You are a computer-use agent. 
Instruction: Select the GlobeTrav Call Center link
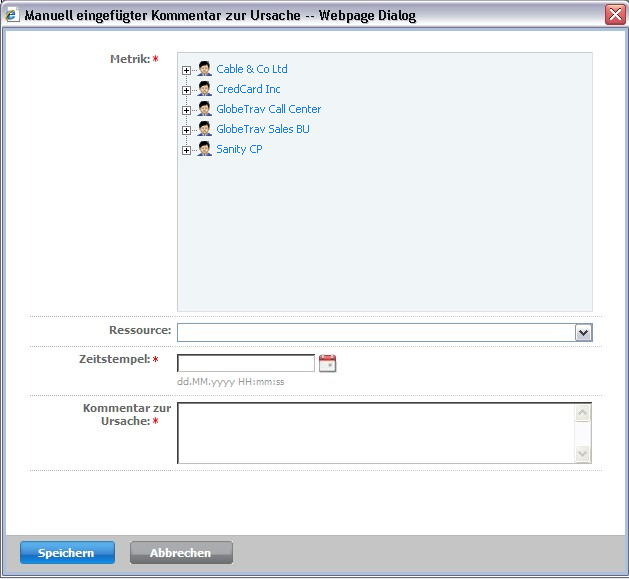pyautogui.click(x=269, y=109)
